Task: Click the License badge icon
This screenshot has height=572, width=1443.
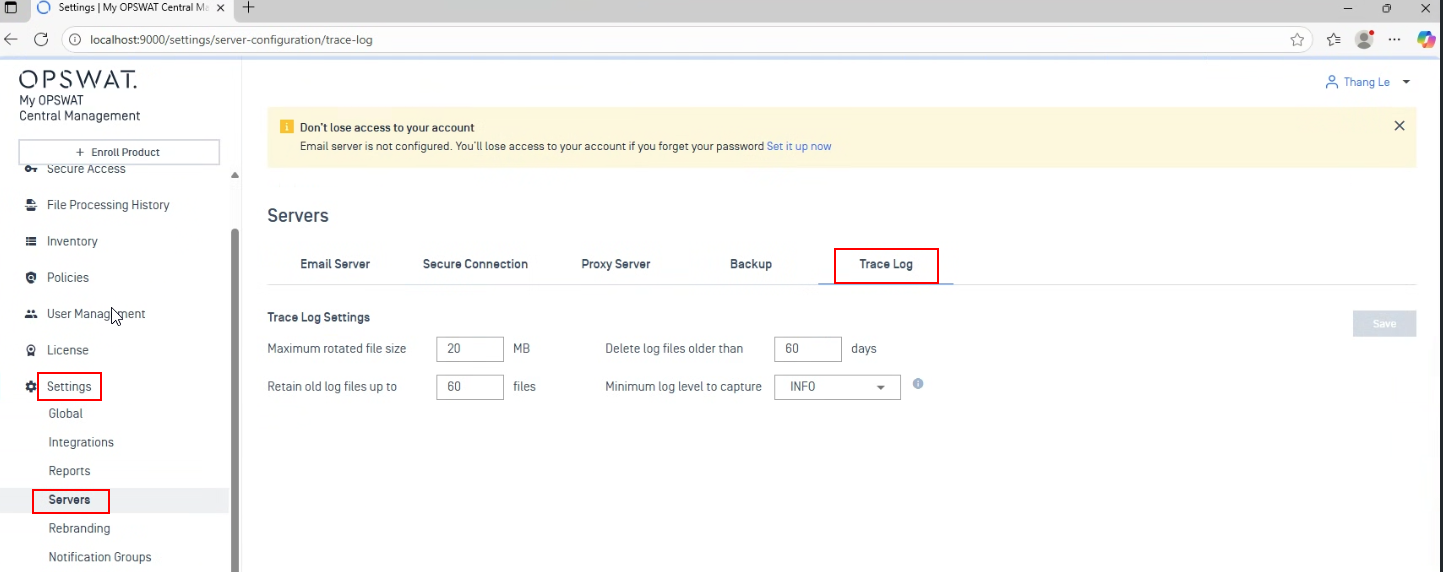Action: coord(31,350)
